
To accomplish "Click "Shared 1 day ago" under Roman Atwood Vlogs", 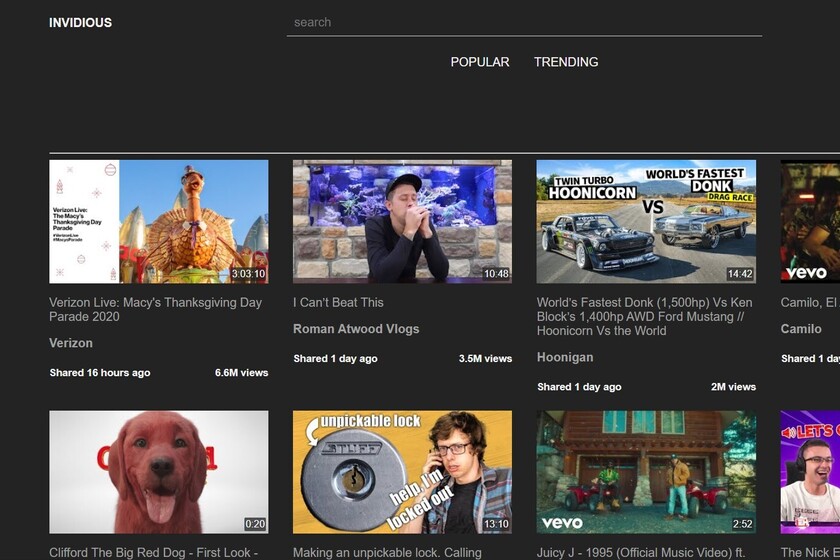I will 335,359.
